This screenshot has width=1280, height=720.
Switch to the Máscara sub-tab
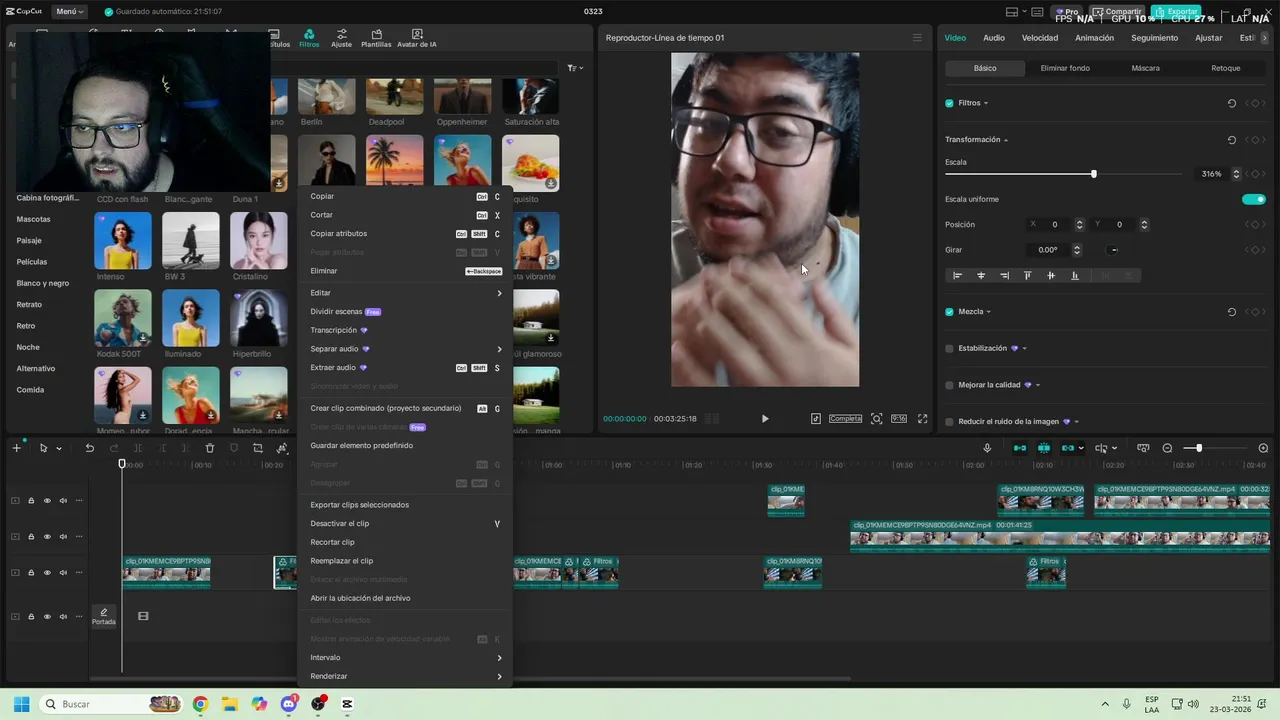pos(1145,68)
